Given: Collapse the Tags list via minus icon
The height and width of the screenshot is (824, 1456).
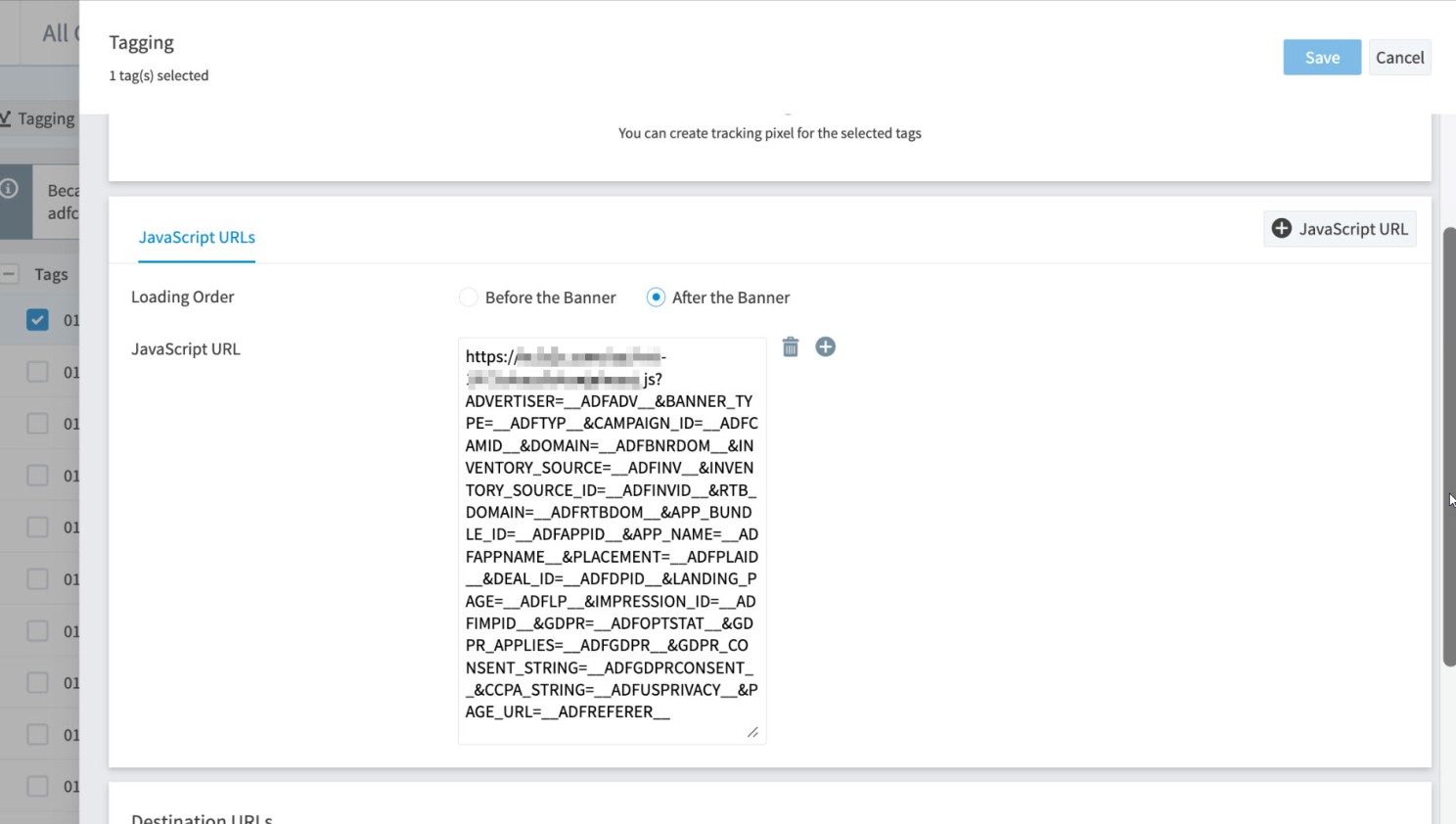Looking at the screenshot, I should click(9, 274).
